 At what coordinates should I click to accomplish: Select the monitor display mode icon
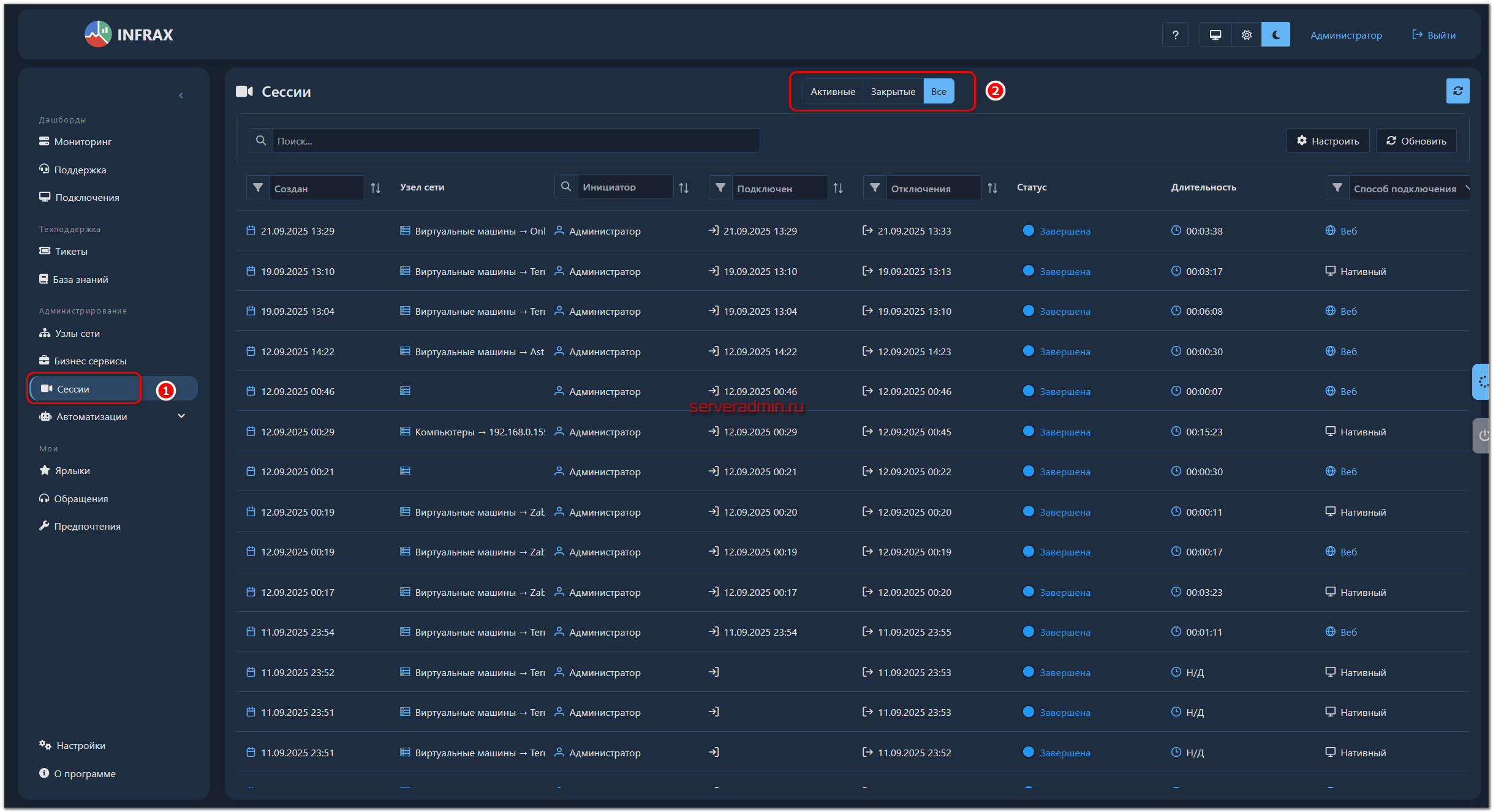pyautogui.click(x=1215, y=35)
